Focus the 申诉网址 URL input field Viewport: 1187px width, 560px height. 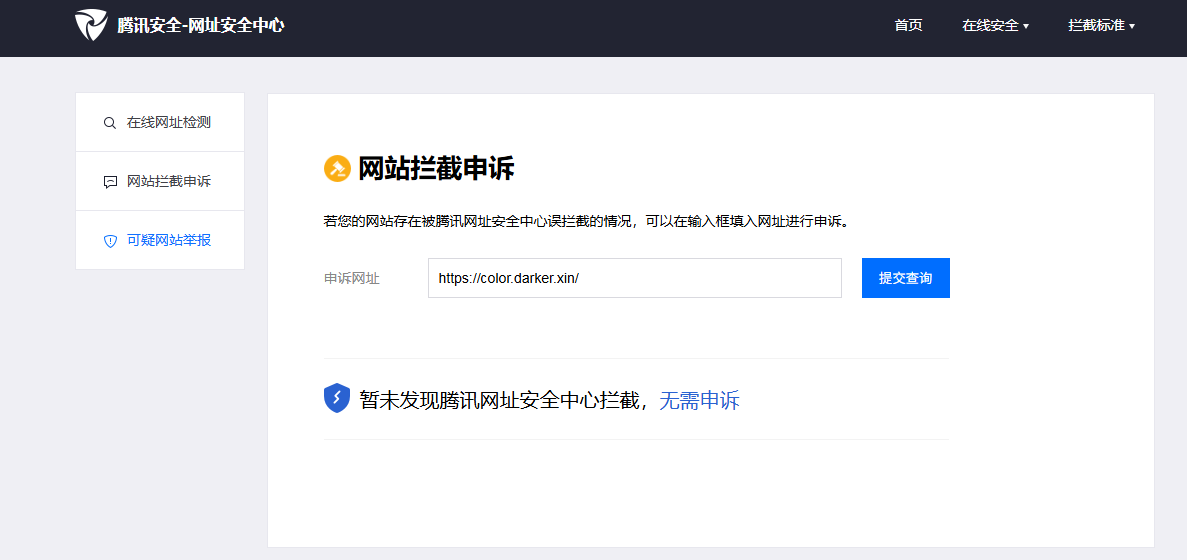[635, 278]
